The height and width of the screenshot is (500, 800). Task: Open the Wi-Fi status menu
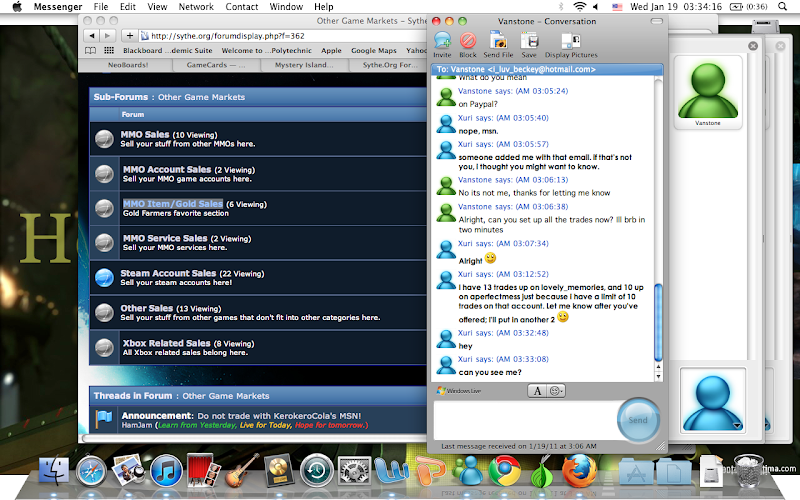pyautogui.click(x=580, y=7)
